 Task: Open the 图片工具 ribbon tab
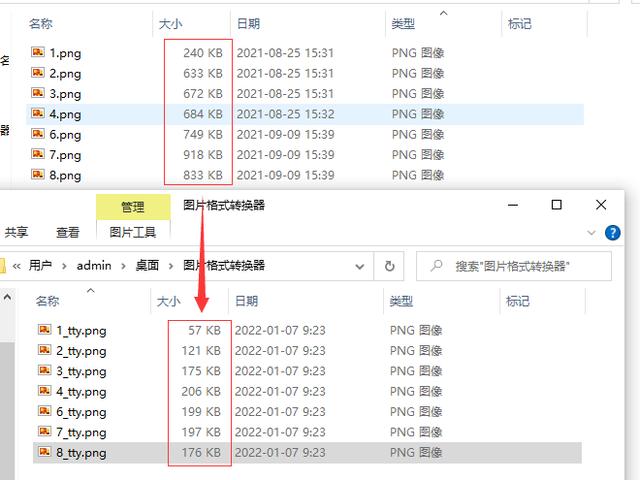(x=133, y=233)
